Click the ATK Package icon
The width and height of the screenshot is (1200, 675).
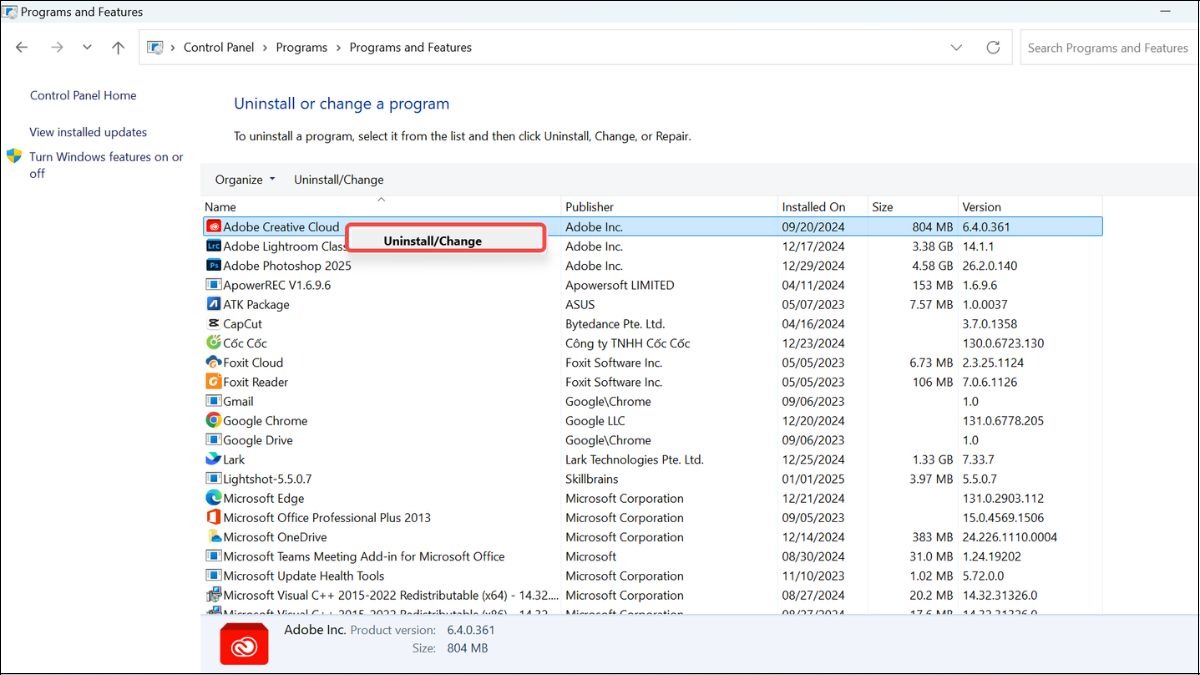point(213,304)
